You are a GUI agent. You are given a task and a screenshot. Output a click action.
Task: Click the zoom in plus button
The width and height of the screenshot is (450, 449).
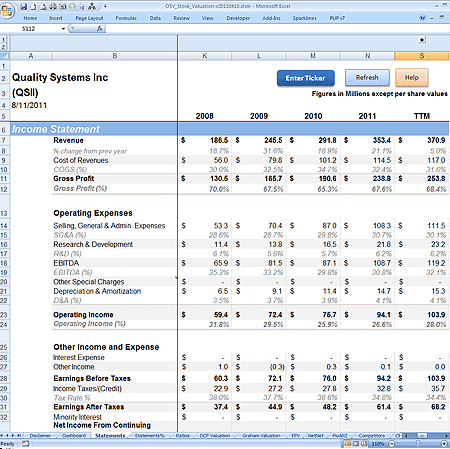pyautogui.click(x=444, y=444)
